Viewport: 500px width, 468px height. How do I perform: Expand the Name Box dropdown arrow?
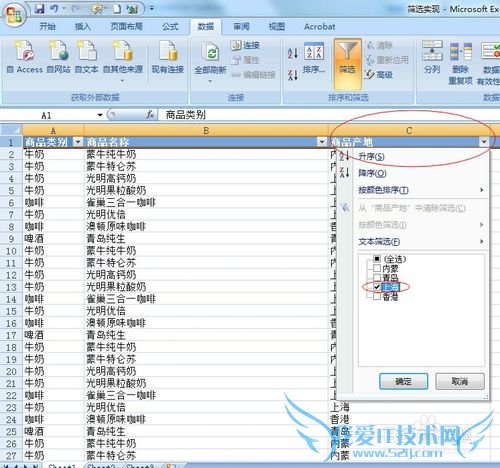[x=100, y=115]
